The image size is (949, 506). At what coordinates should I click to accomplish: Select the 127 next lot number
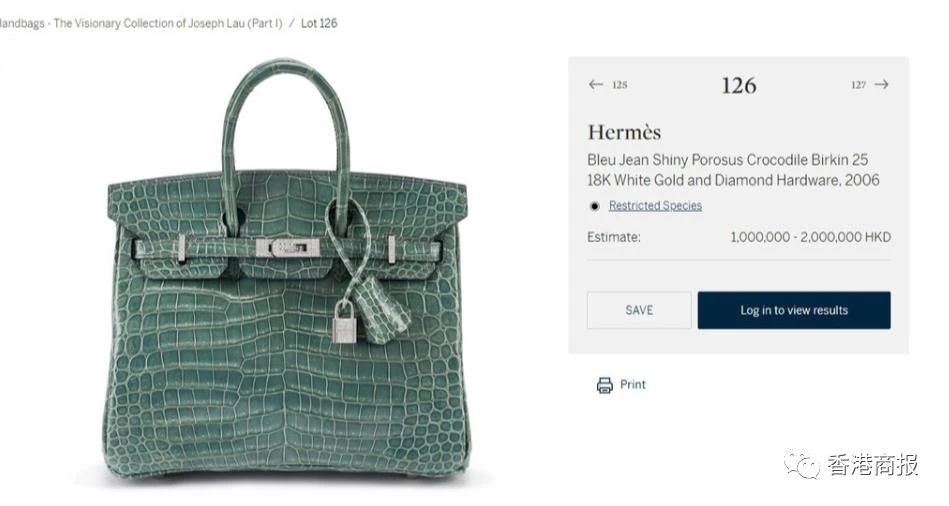coord(858,85)
